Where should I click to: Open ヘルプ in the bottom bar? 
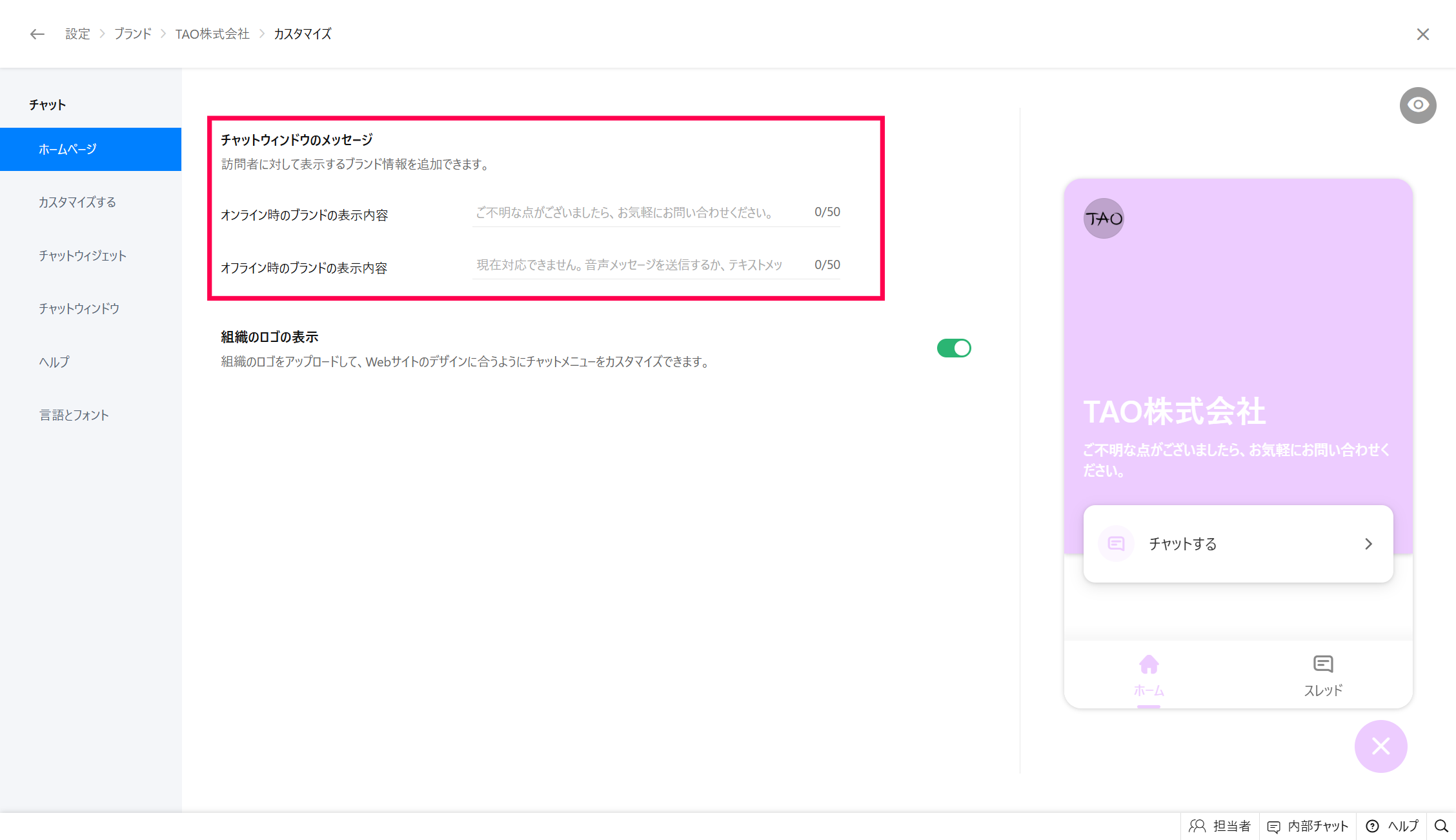pyautogui.click(x=1392, y=826)
